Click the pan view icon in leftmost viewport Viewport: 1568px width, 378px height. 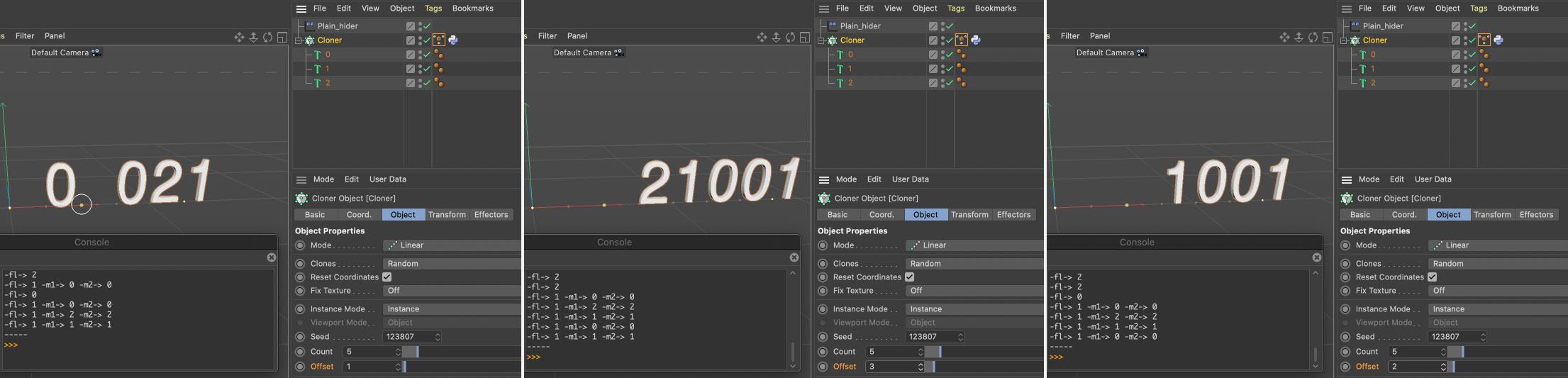[x=239, y=37]
